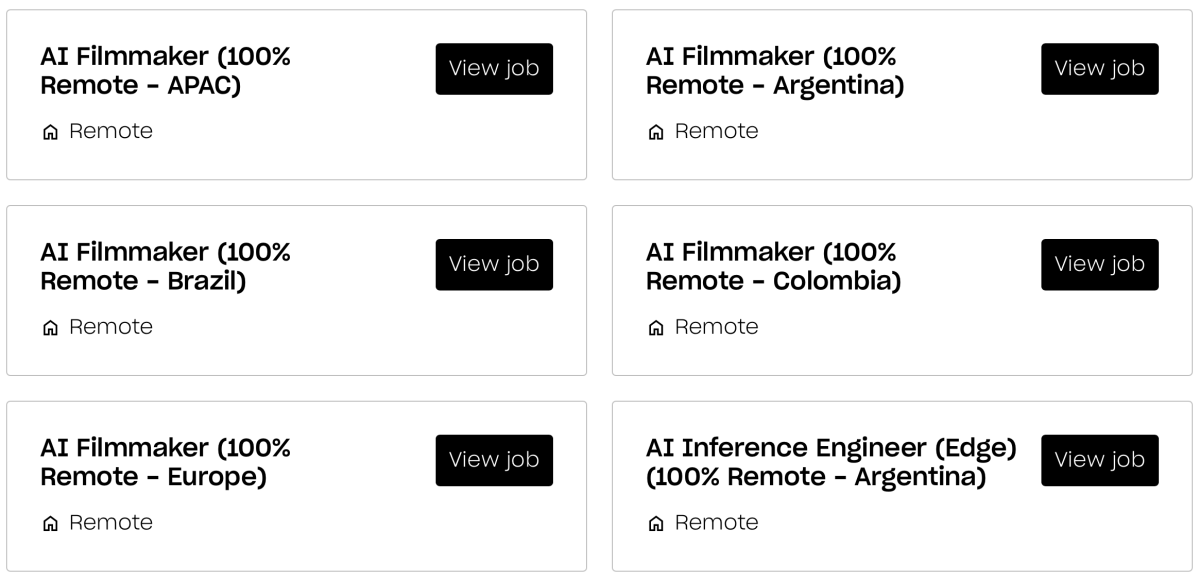Click the AI Filmmaker Colombia title

coord(773,267)
